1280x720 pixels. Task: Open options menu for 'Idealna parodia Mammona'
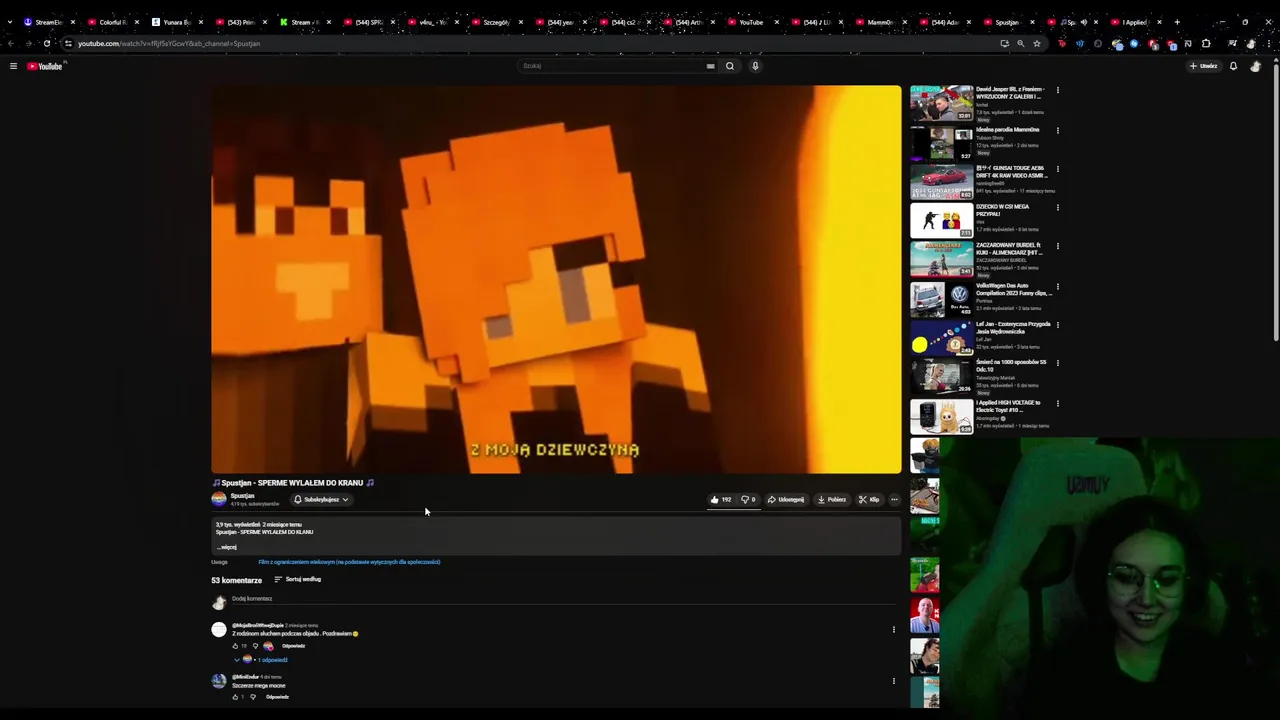(1057, 130)
